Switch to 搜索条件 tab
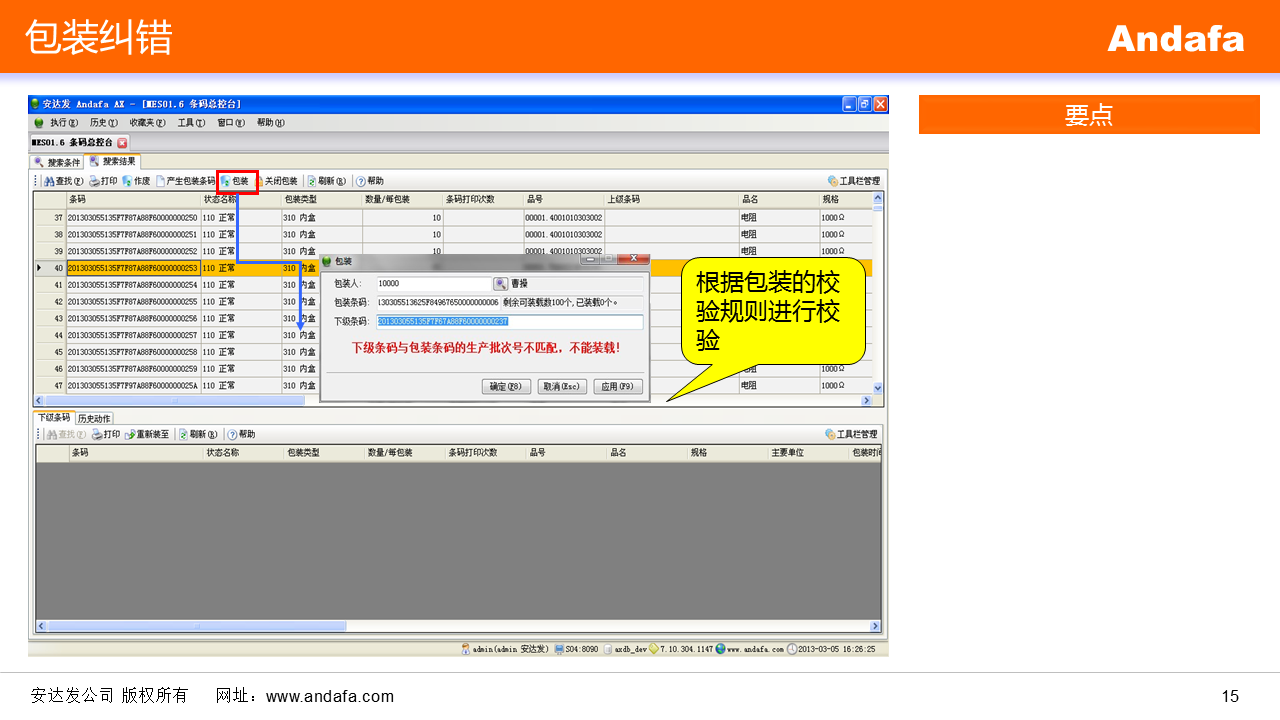1280x720 pixels. (57, 162)
